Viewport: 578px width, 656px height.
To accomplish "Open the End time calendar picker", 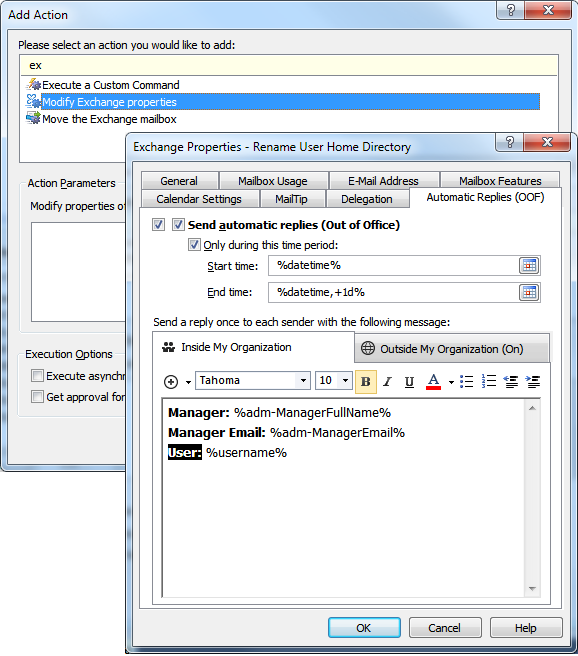I will (x=529, y=292).
